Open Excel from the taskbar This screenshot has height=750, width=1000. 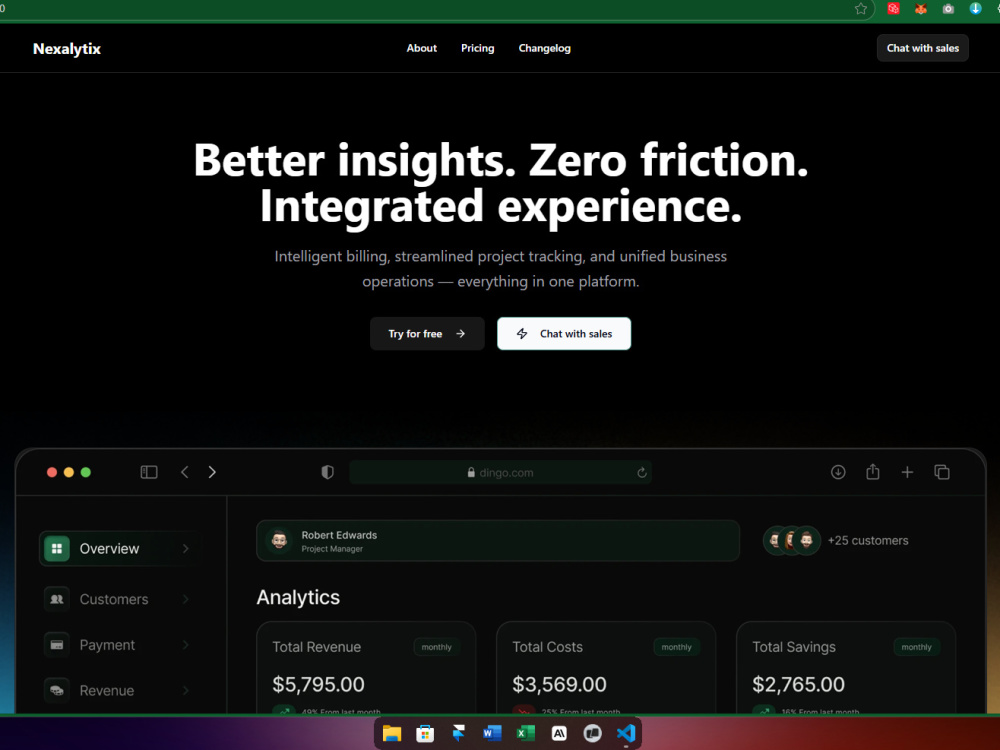pyautogui.click(x=526, y=733)
